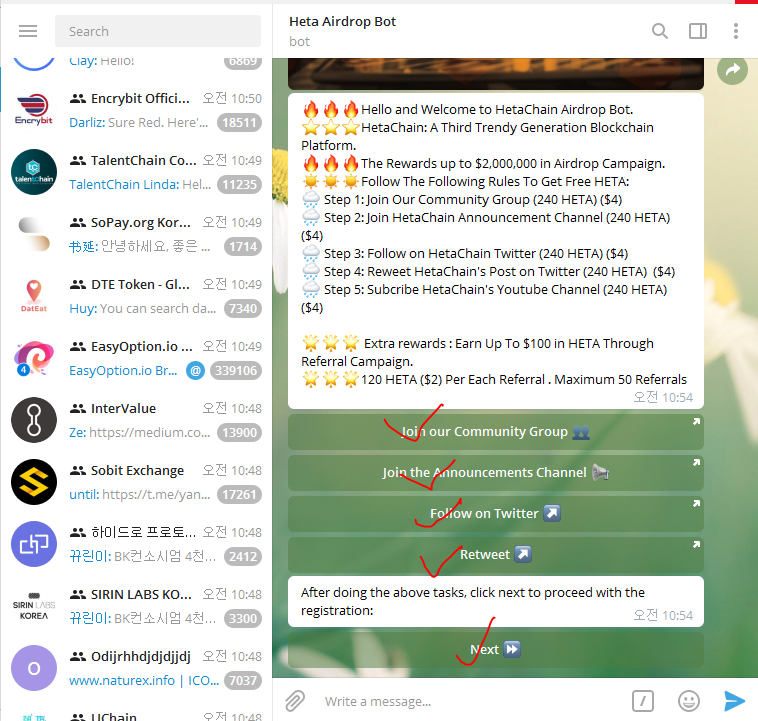This screenshot has height=721, width=758.
Task: Open the DTE Token chat
Action: [x=136, y=296]
